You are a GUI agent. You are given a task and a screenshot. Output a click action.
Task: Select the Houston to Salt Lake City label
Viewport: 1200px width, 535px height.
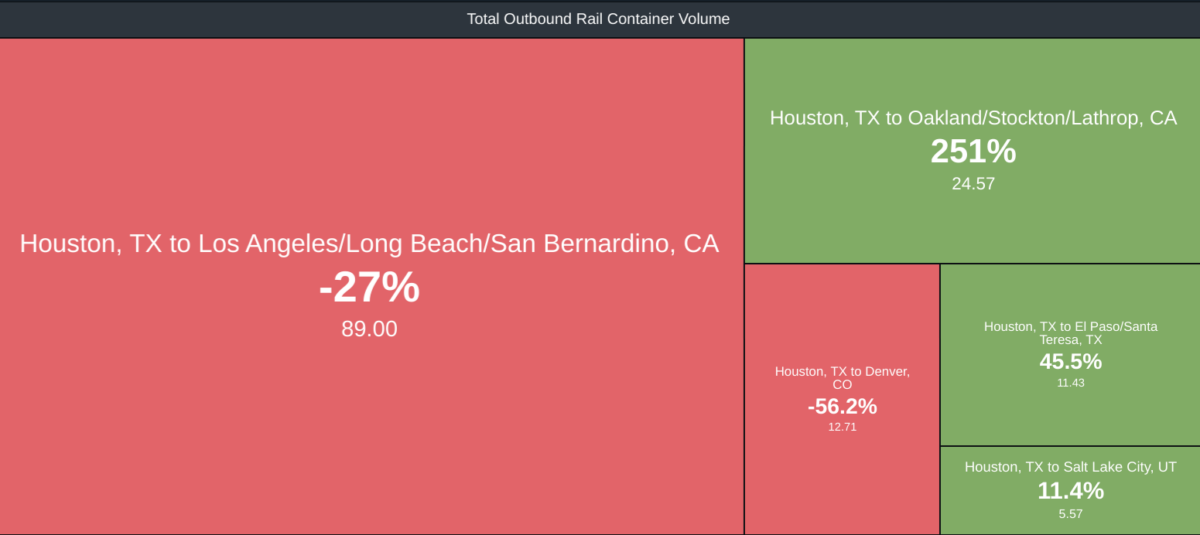pos(1070,467)
